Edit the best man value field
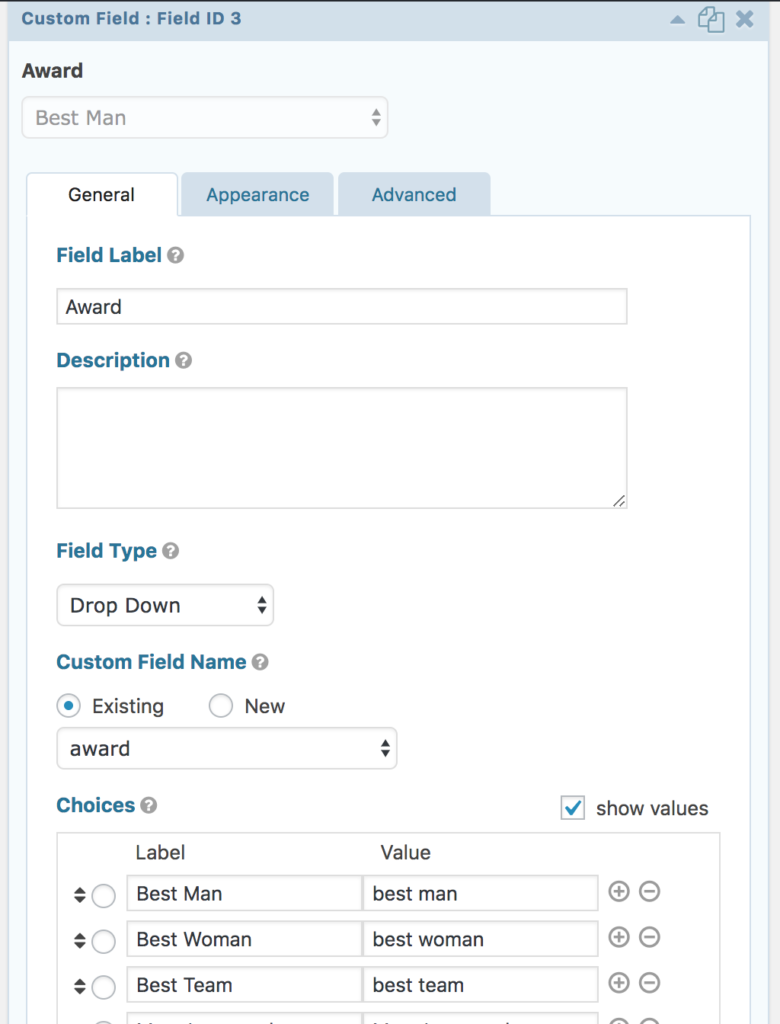 (x=481, y=893)
